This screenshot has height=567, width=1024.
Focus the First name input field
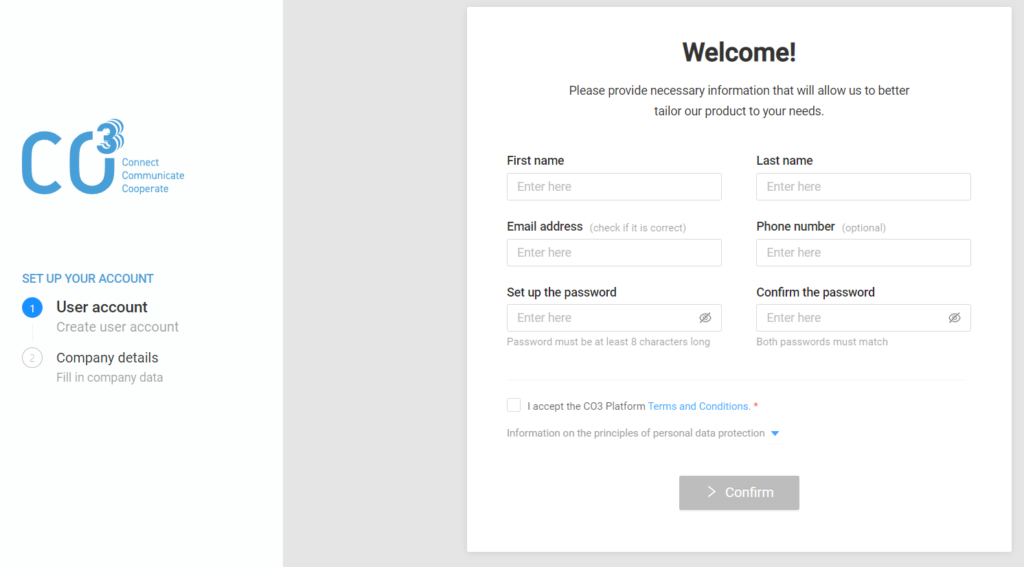[x=614, y=187]
